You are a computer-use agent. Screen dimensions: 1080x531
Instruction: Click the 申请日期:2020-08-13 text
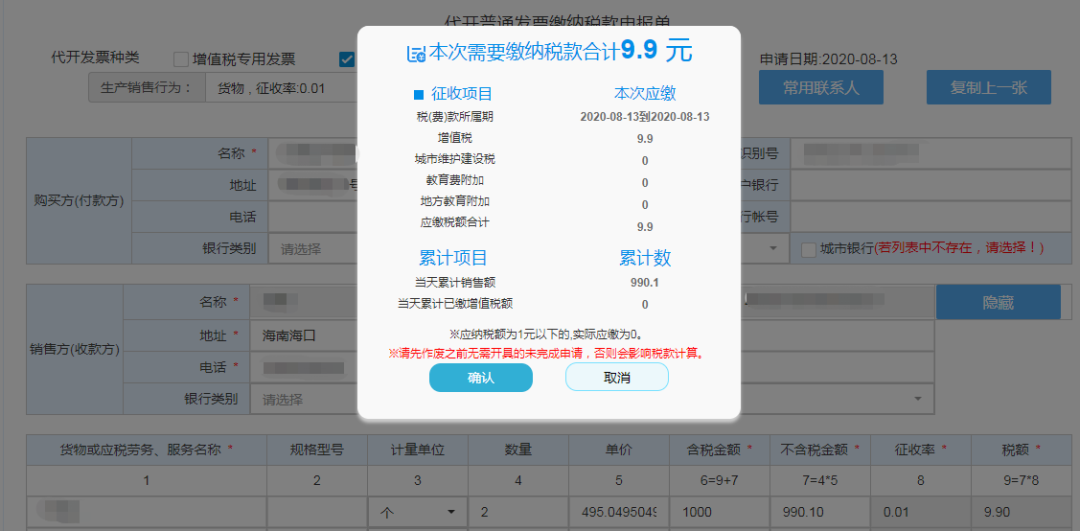pos(829,59)
